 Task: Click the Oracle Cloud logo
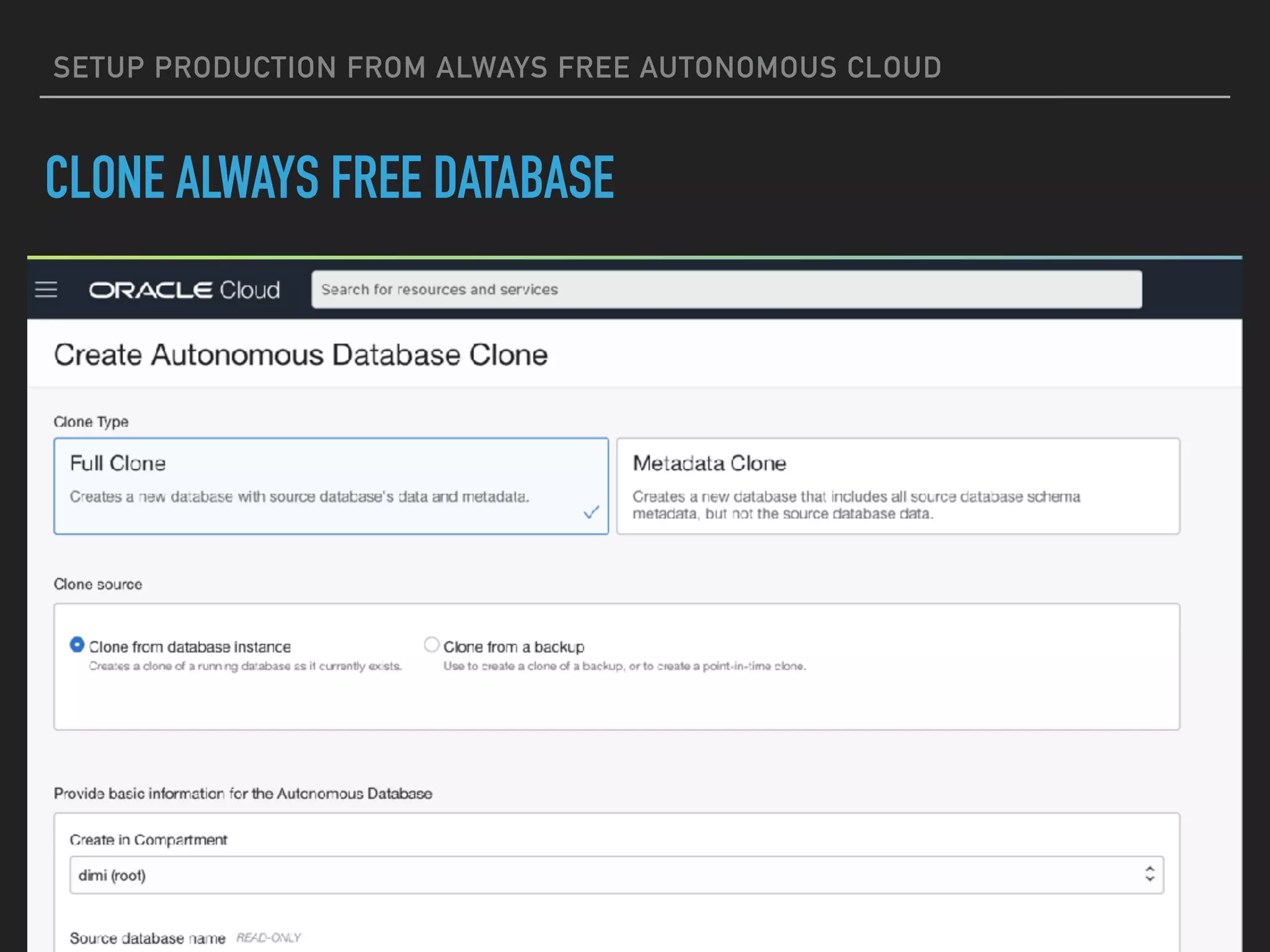[184, 290]
